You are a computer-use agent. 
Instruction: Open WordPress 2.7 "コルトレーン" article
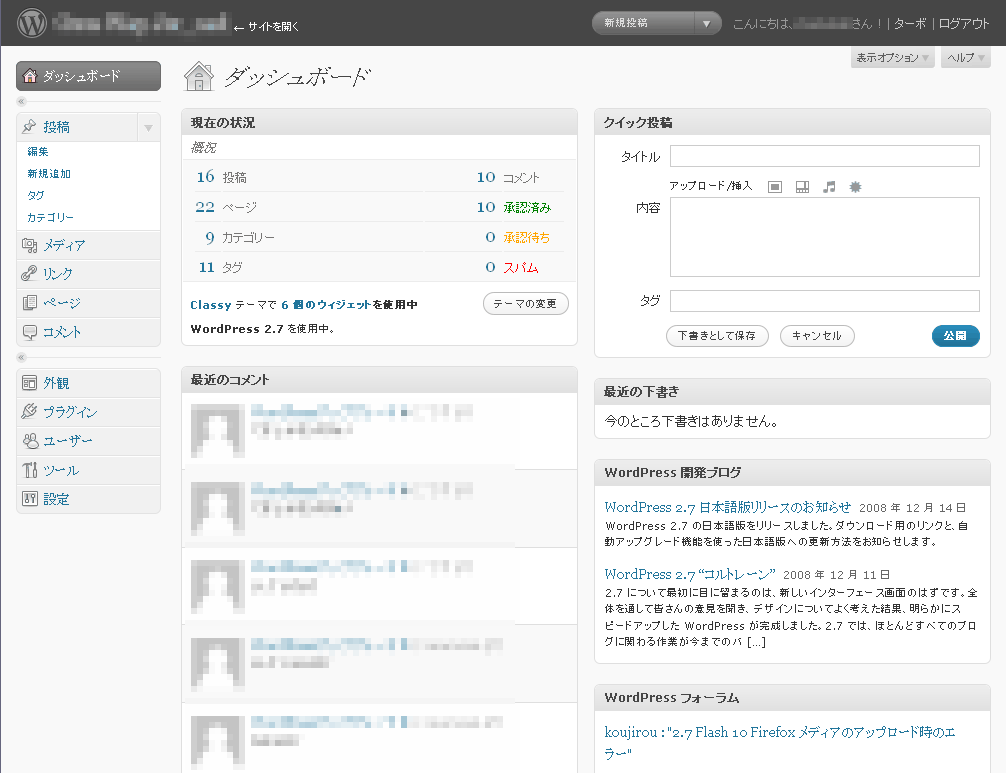click(690, 574)
